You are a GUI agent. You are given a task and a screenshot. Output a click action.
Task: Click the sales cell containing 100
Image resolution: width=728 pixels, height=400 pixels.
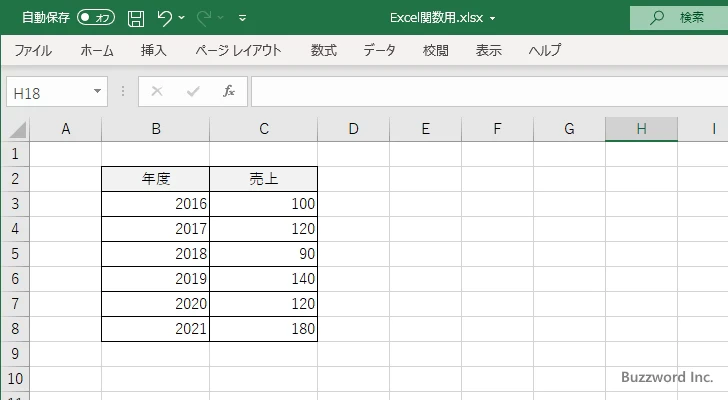(x=264, y=204)
